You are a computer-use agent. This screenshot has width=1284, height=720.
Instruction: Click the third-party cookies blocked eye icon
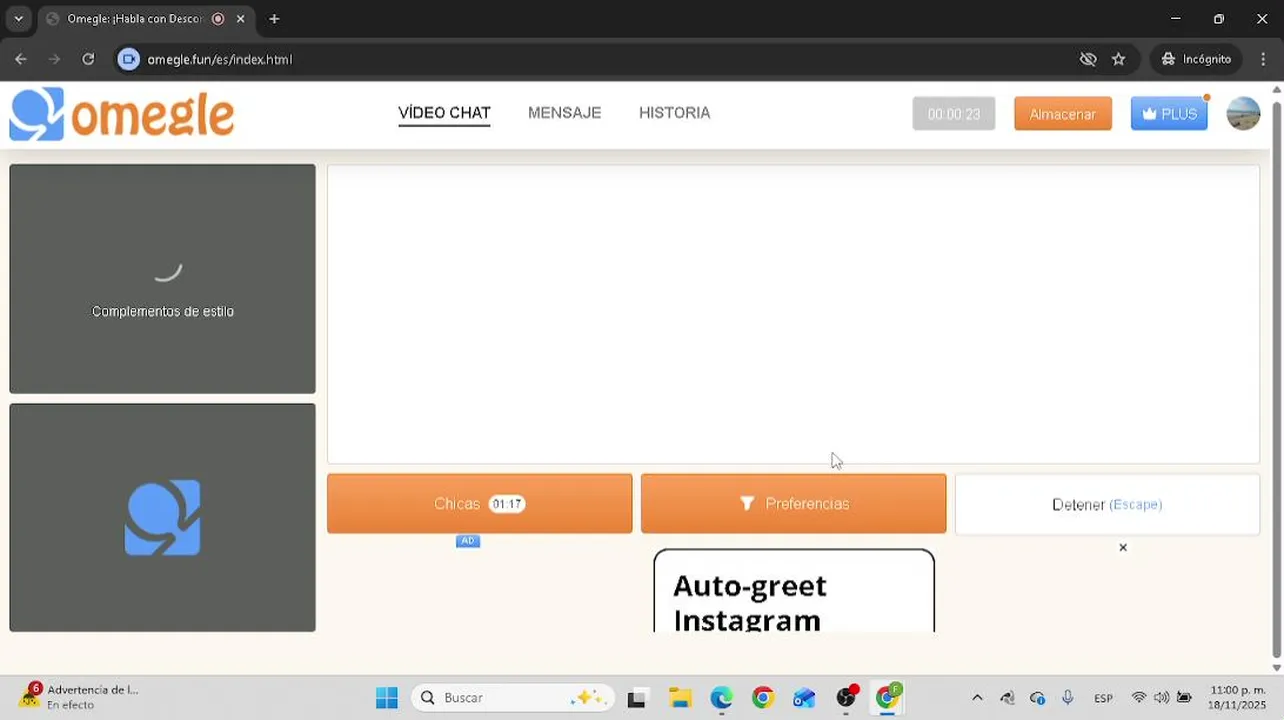coord(1088,59)
